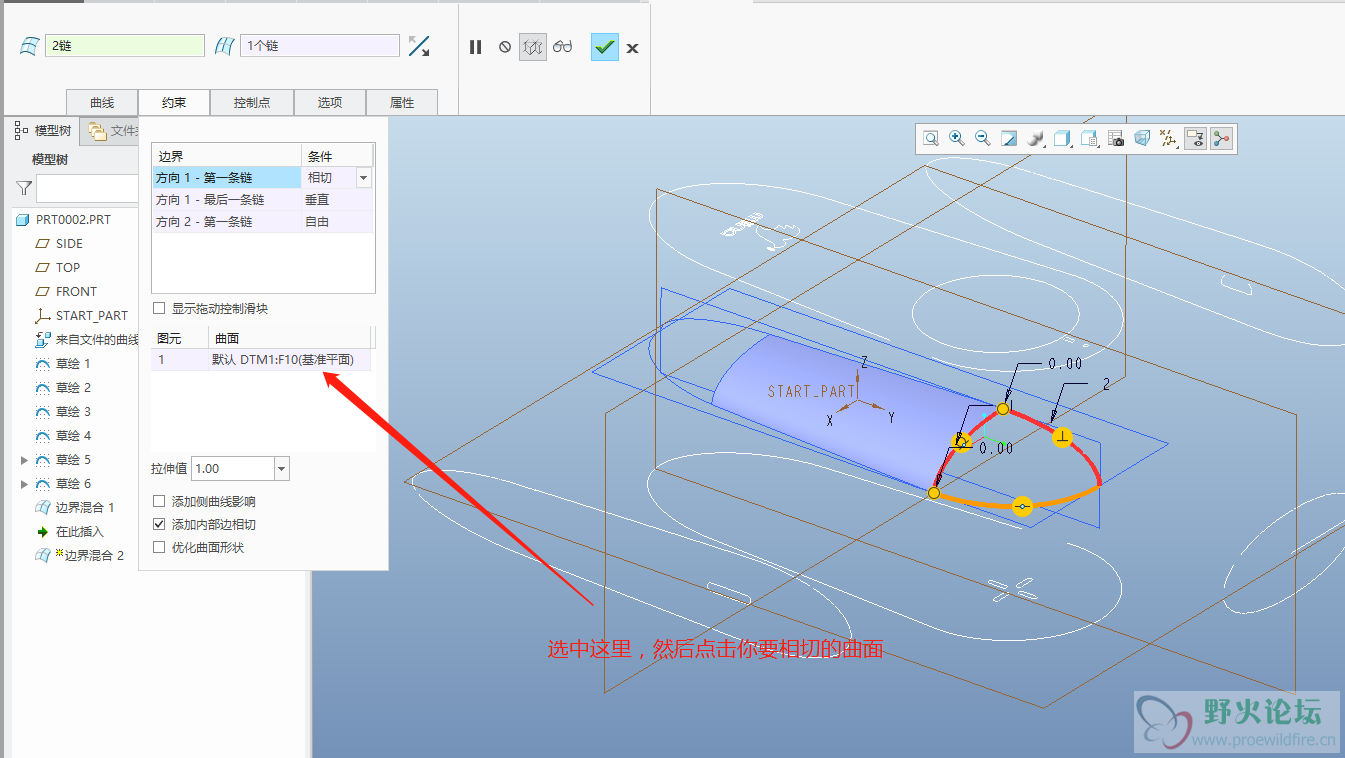
Task: Click the blend approximation direction arrows icon
Action: (419, 46)
